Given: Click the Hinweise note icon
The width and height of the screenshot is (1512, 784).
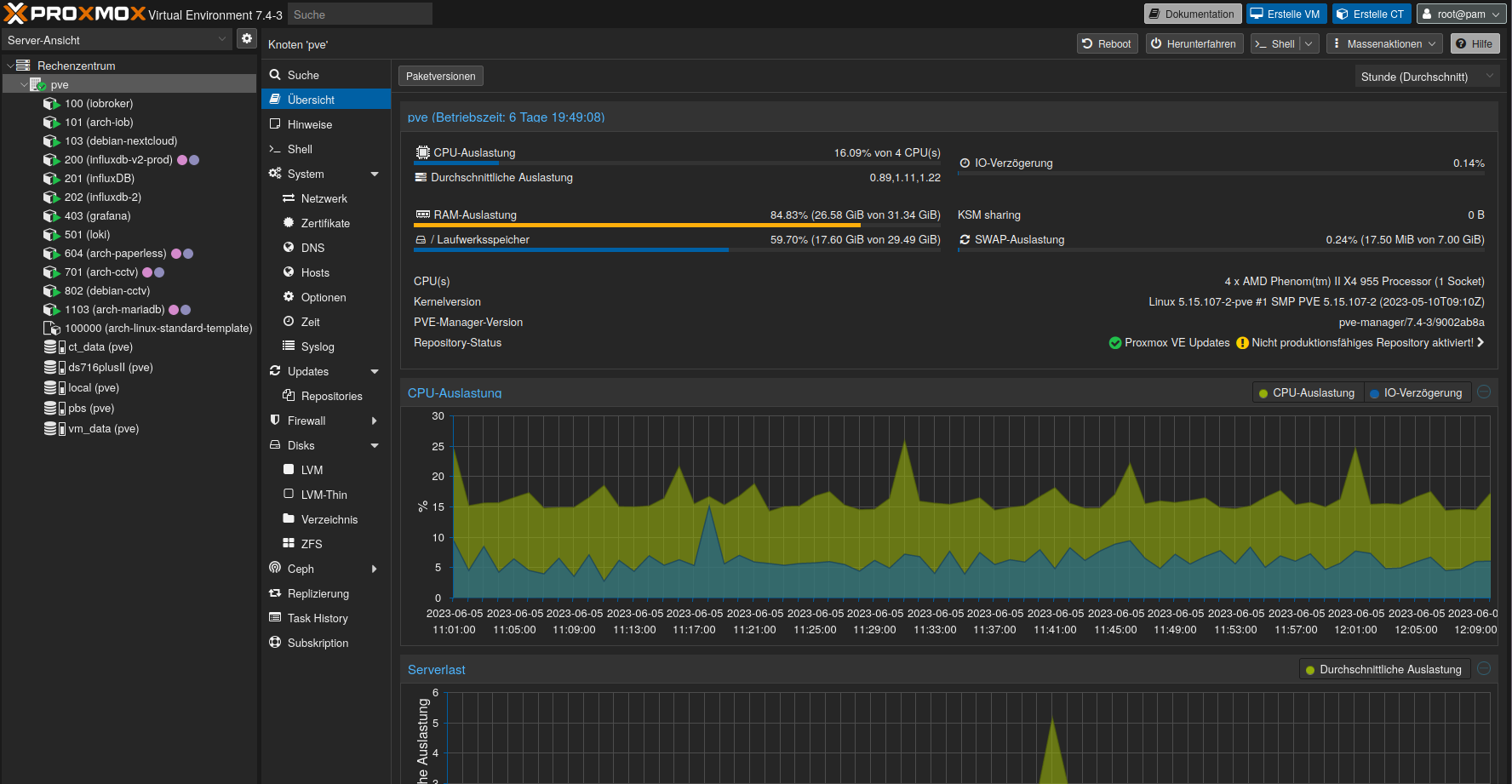Looking at the screenshot, I should (x=275, y=124).
